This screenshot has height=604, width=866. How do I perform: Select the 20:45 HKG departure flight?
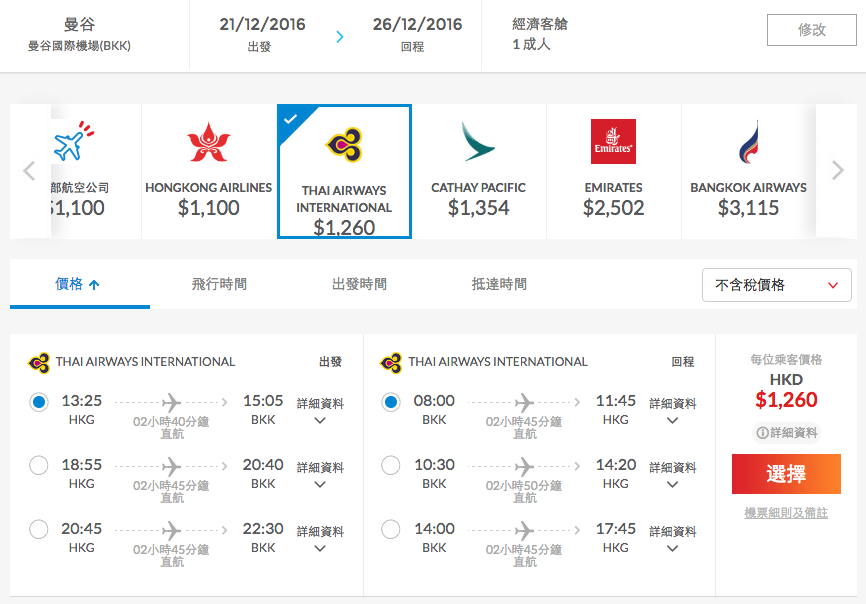(x=39, y=529)
